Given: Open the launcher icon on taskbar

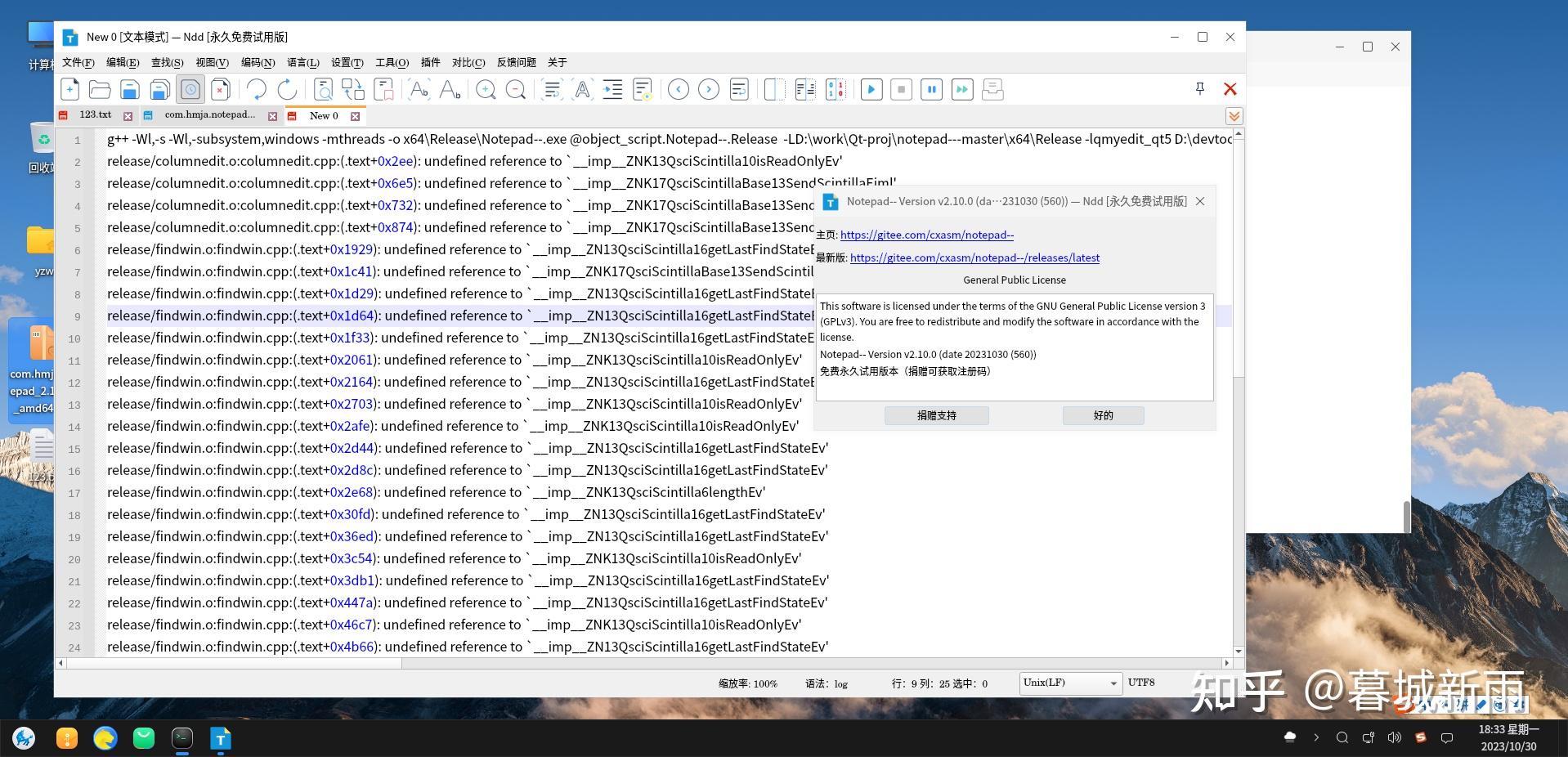Looking at the screenshot, I should [x=24, y=738].
